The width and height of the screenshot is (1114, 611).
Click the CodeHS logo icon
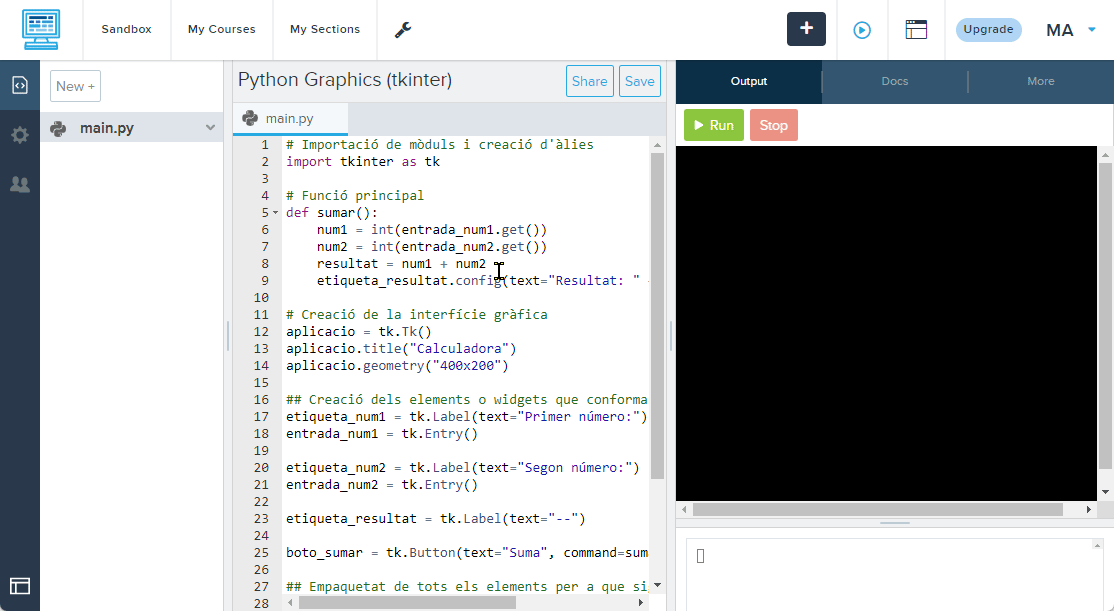[x=41, y=30]
